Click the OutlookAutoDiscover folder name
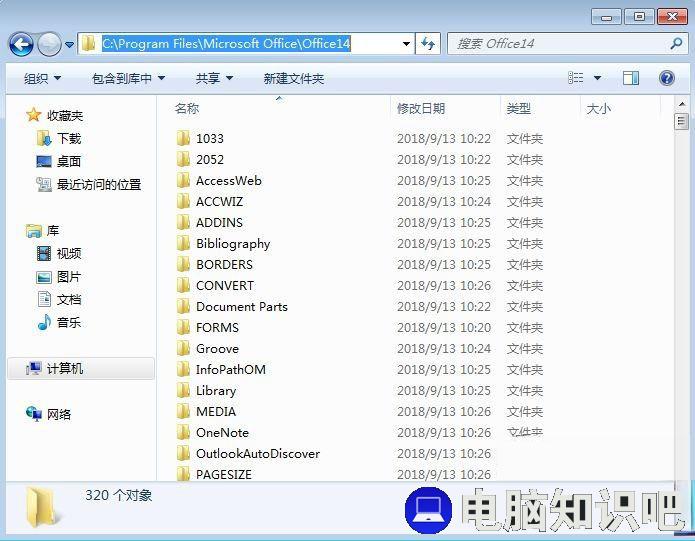The image size is (695, 541). pyautogui.click(x=258, y=453)
